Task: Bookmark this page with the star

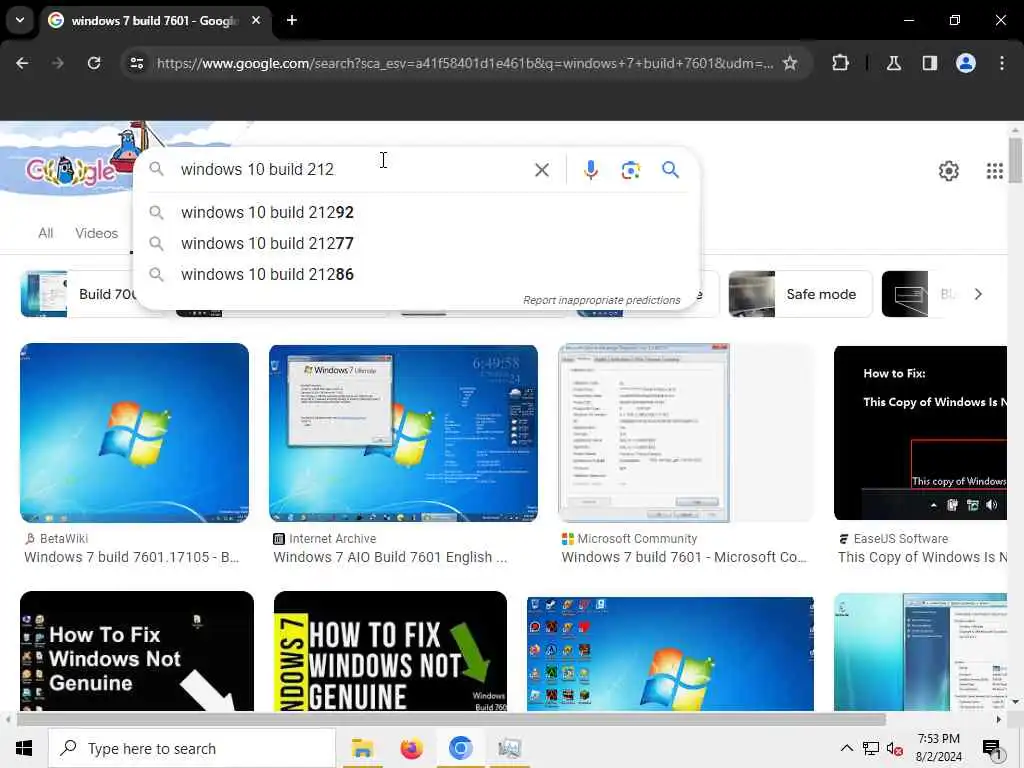Action: tap(790, 63)
